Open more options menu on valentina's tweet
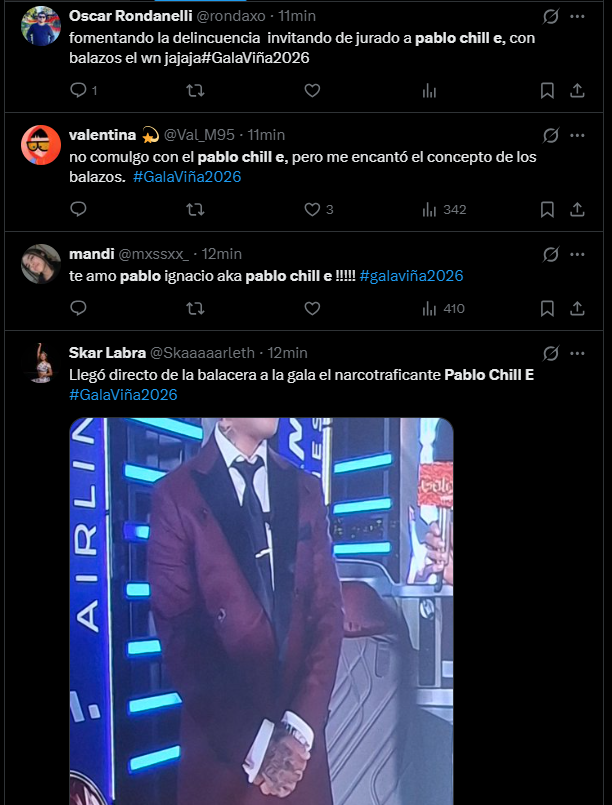 click(x=577, y=135)
